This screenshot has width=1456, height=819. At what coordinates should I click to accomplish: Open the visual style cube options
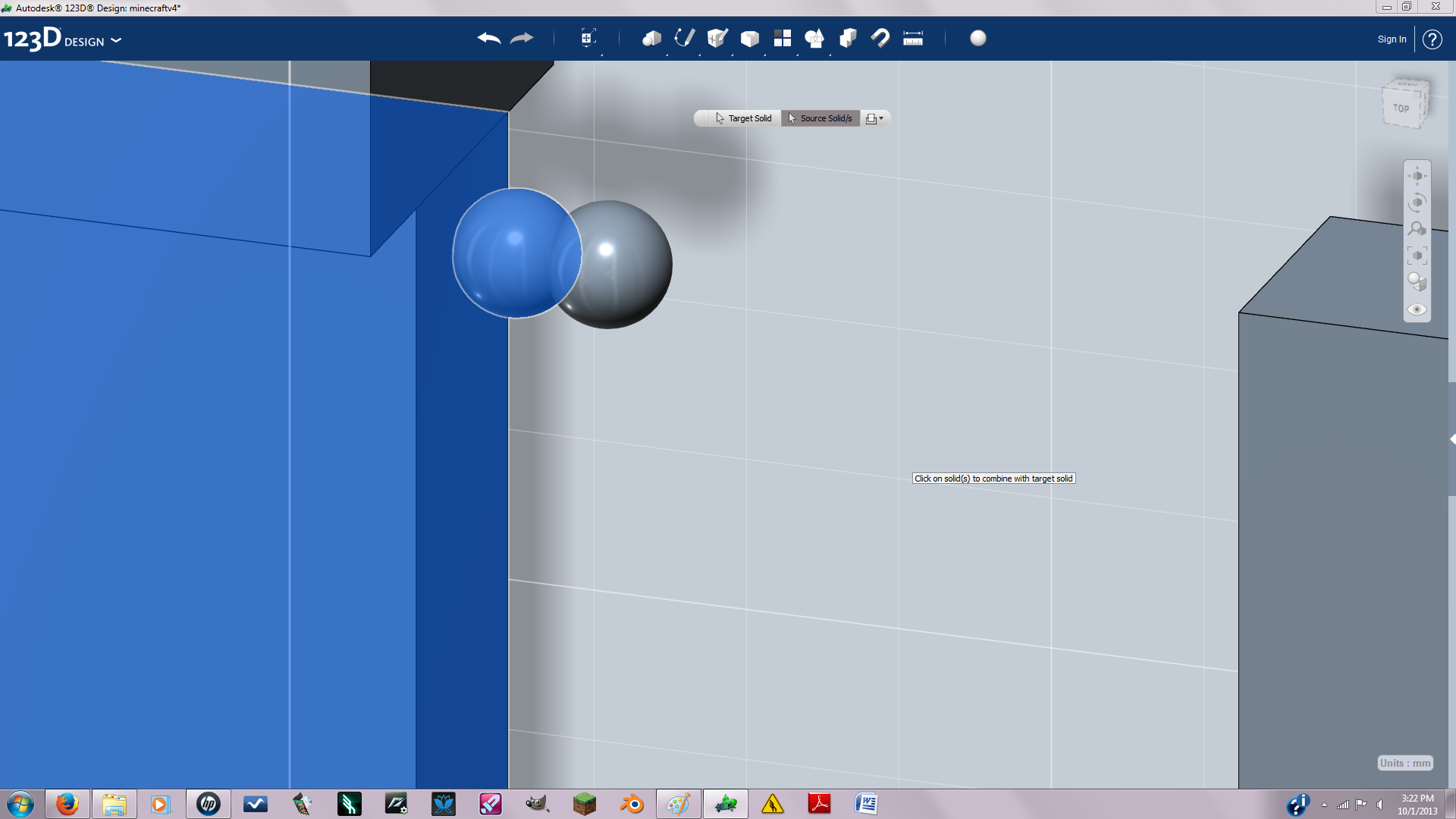(x=1417, y=282)
